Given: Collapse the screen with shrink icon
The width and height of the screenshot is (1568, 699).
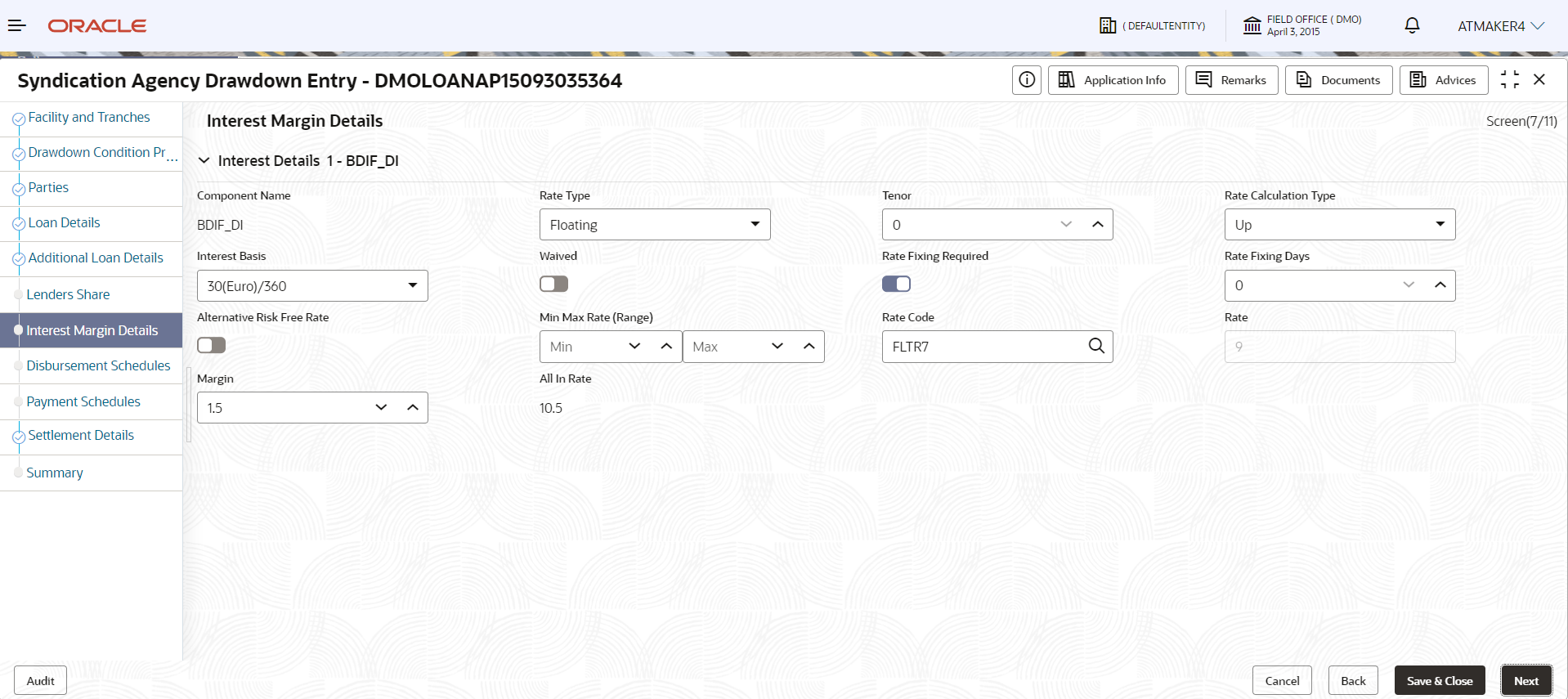Looking at the screenshot, I should pyautogui.click(x=1510, y=79).
